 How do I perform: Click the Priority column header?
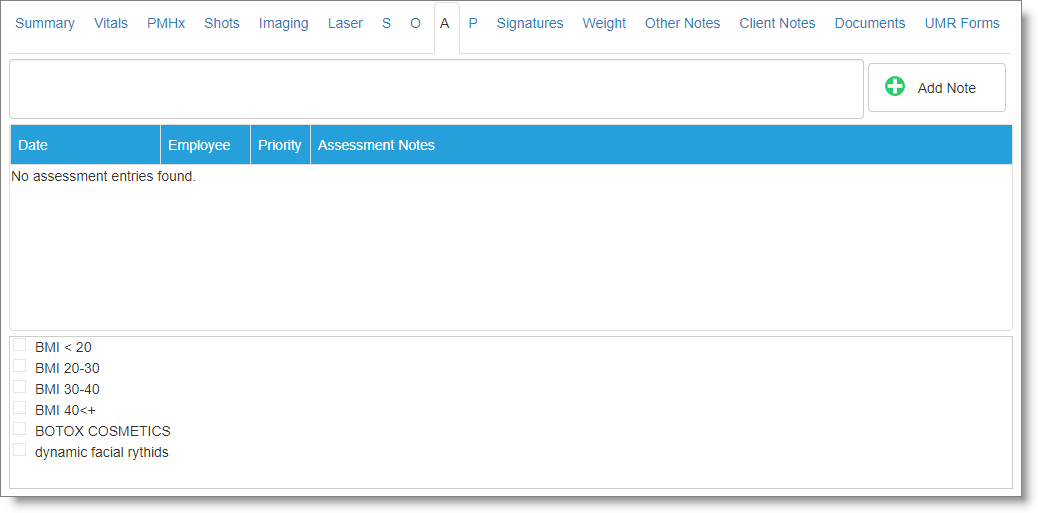pyautogui.click(x=280, y=145)
